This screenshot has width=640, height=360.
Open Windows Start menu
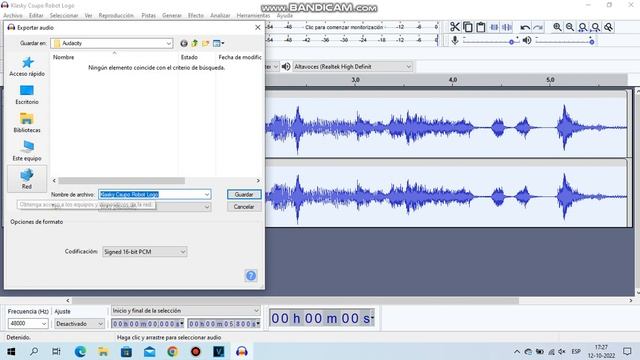(x=11, y=351)
